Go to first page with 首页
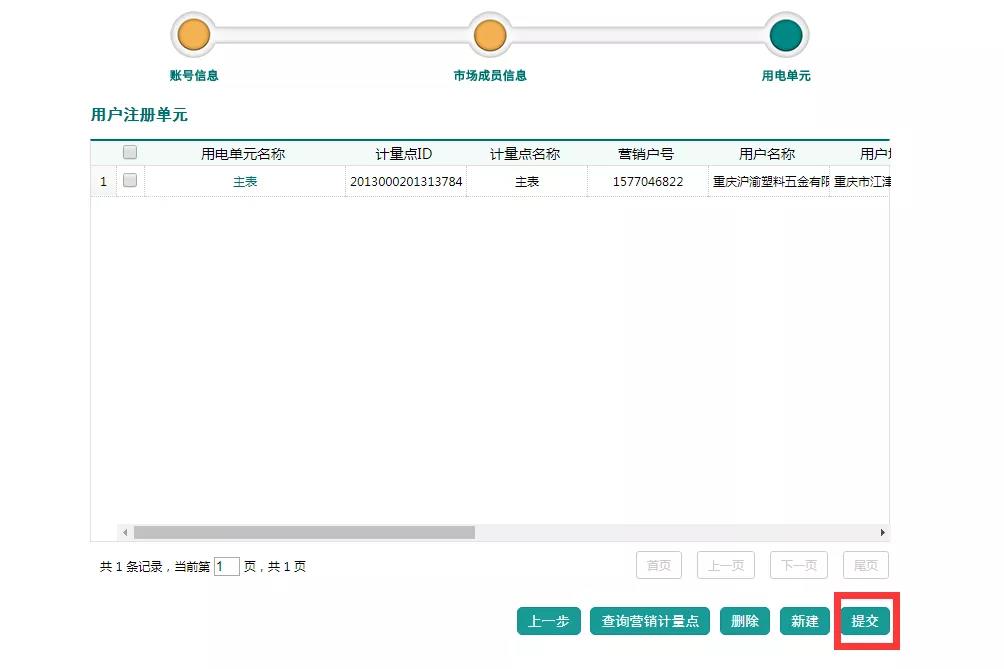 pos(659,565)
